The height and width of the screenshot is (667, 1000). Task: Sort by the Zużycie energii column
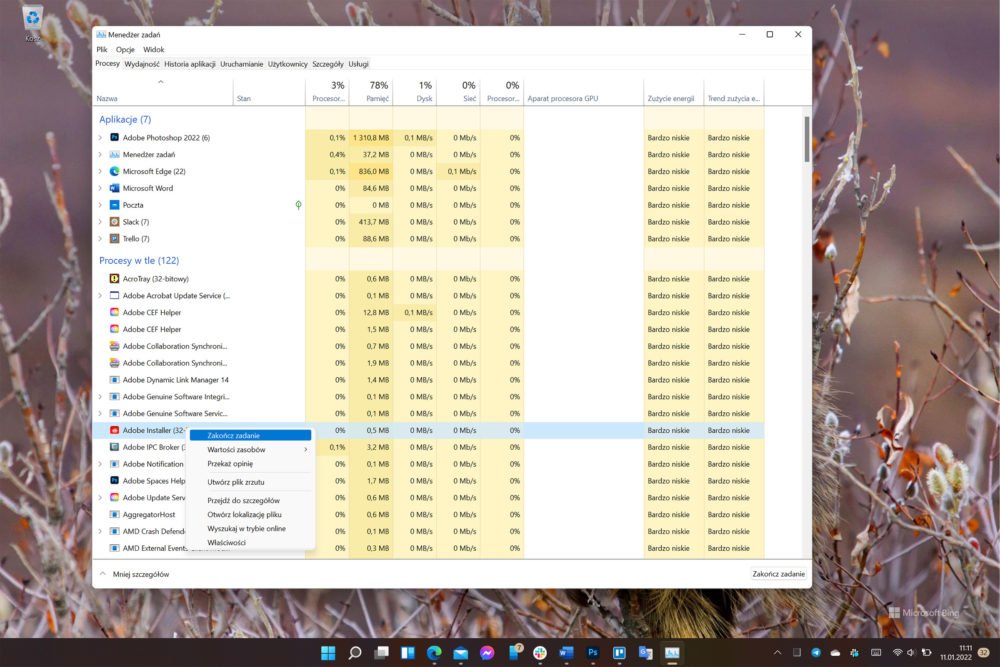673,92
